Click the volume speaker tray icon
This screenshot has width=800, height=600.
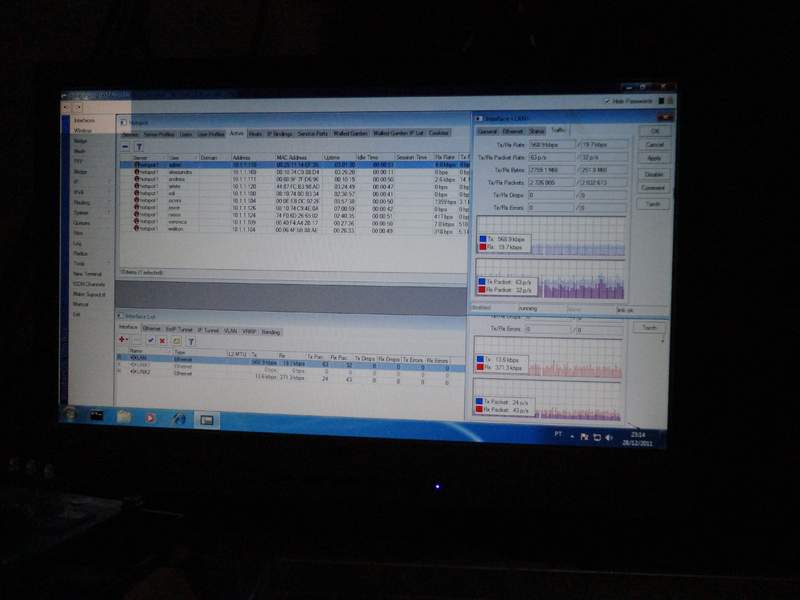(608, 437)
